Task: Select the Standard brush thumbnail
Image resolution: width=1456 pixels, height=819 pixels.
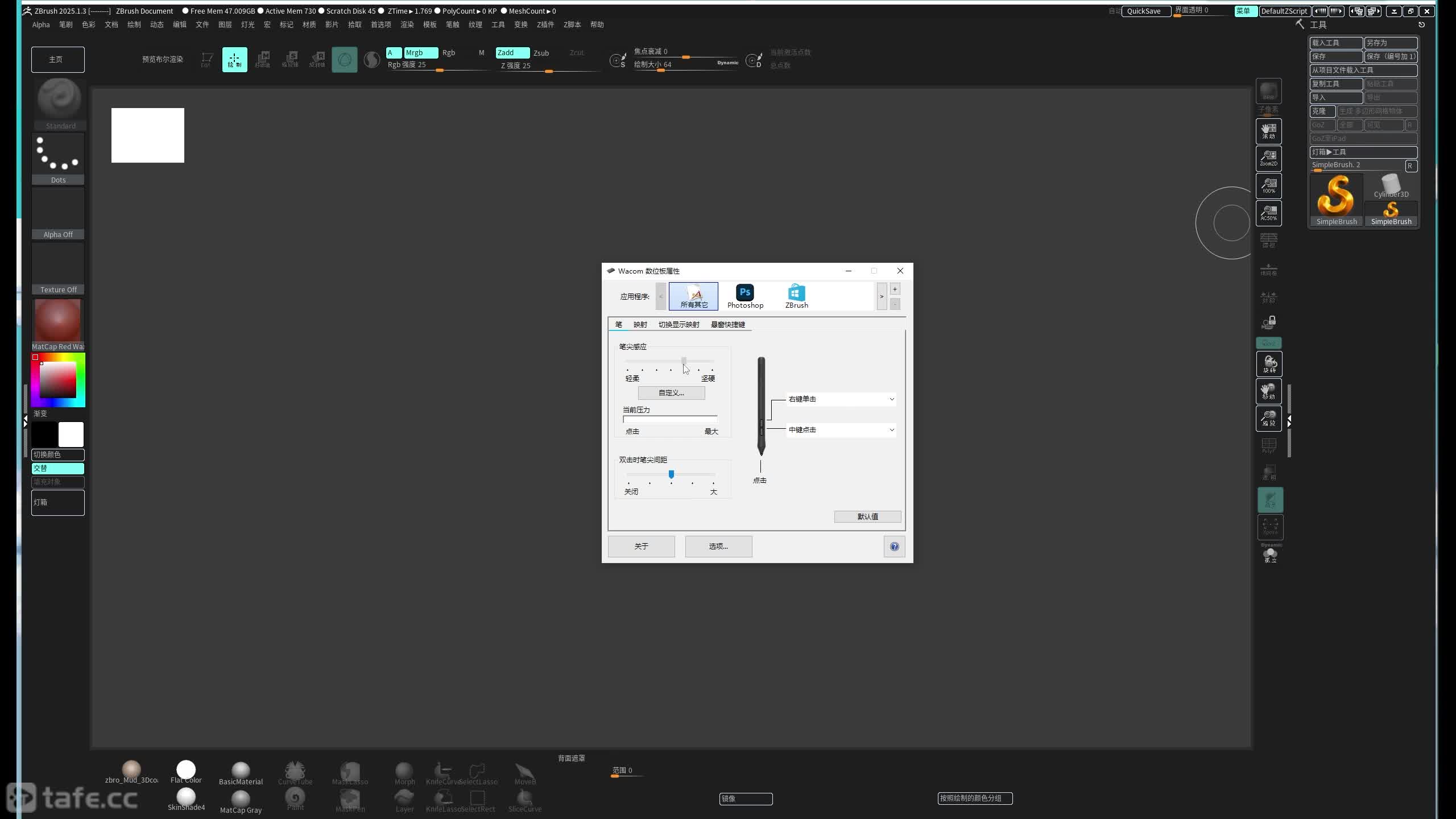Action: click(59, 104)
